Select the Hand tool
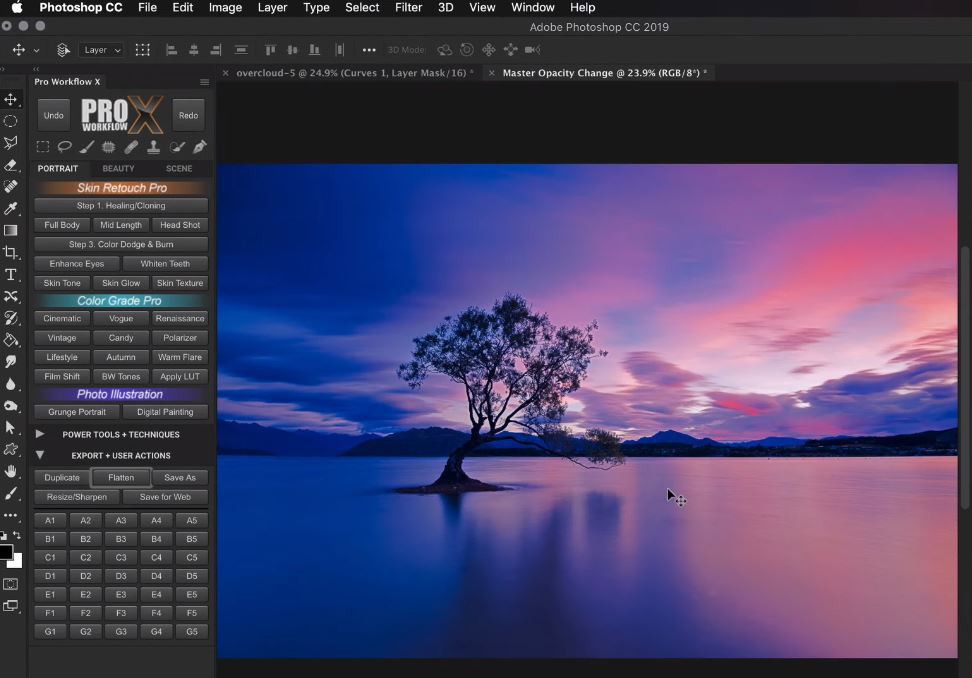 11,471
